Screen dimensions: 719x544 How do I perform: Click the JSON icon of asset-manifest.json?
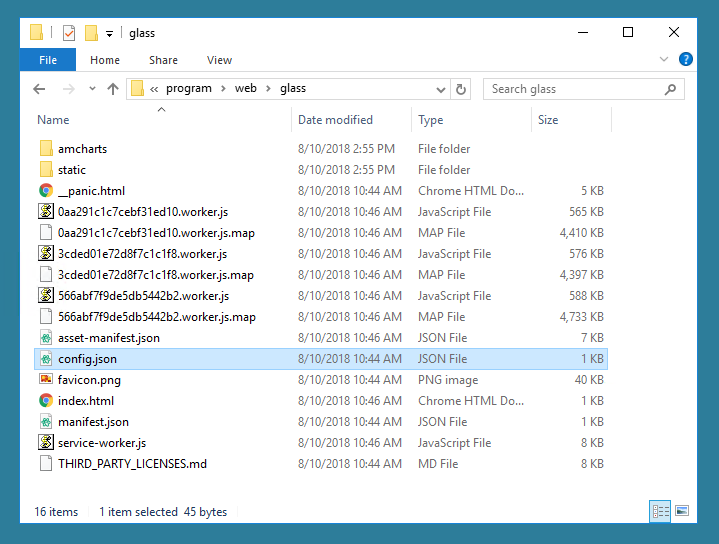[46, 338]
